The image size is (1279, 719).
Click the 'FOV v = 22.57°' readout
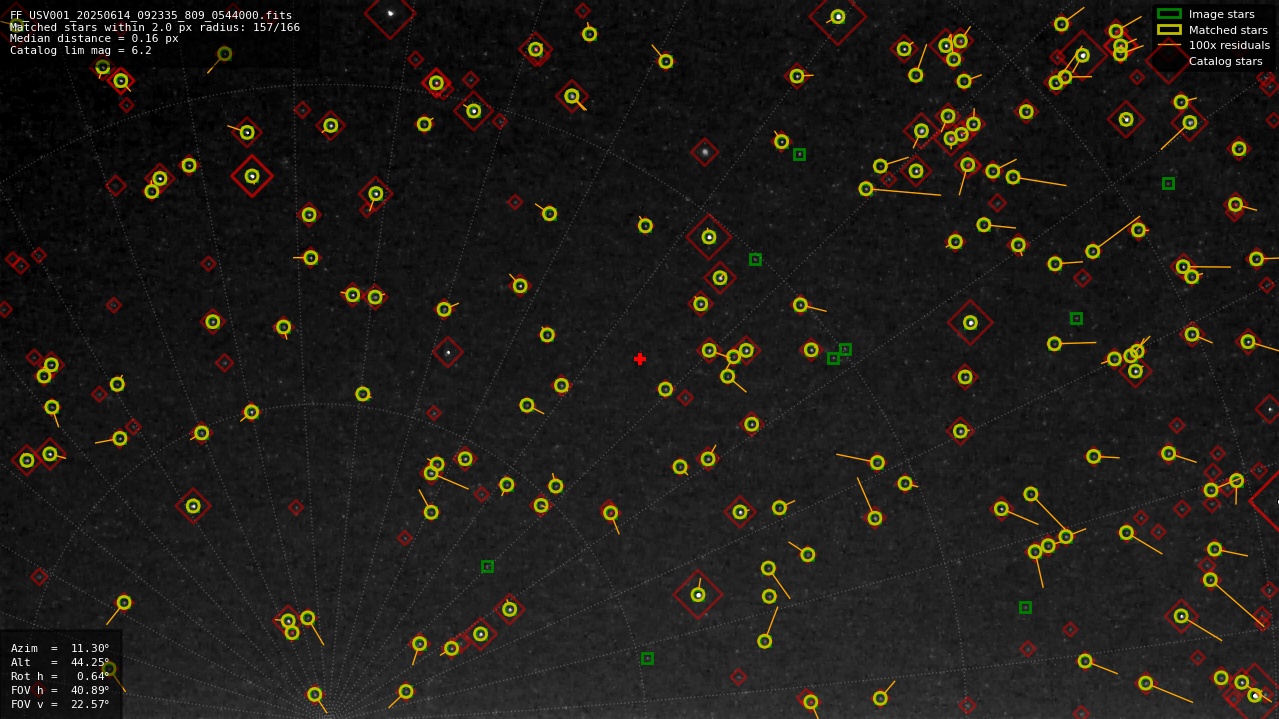60,704
